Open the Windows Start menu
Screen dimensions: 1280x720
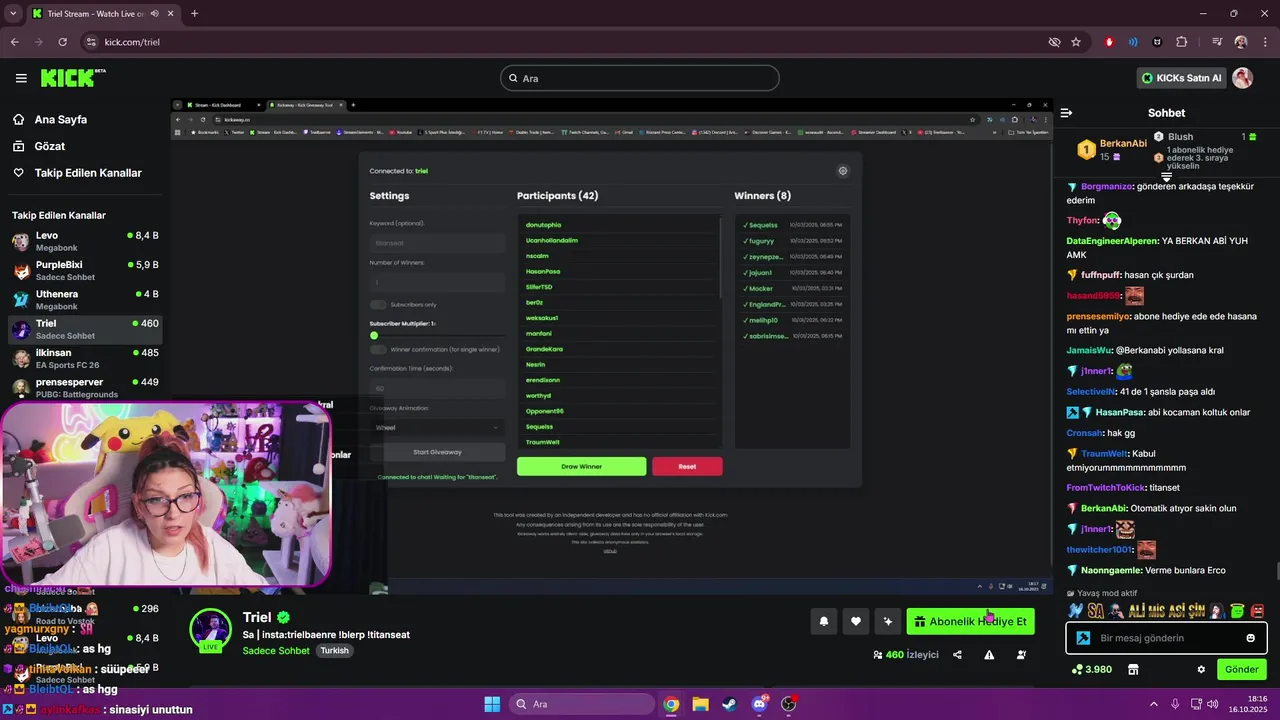(492, 704)
